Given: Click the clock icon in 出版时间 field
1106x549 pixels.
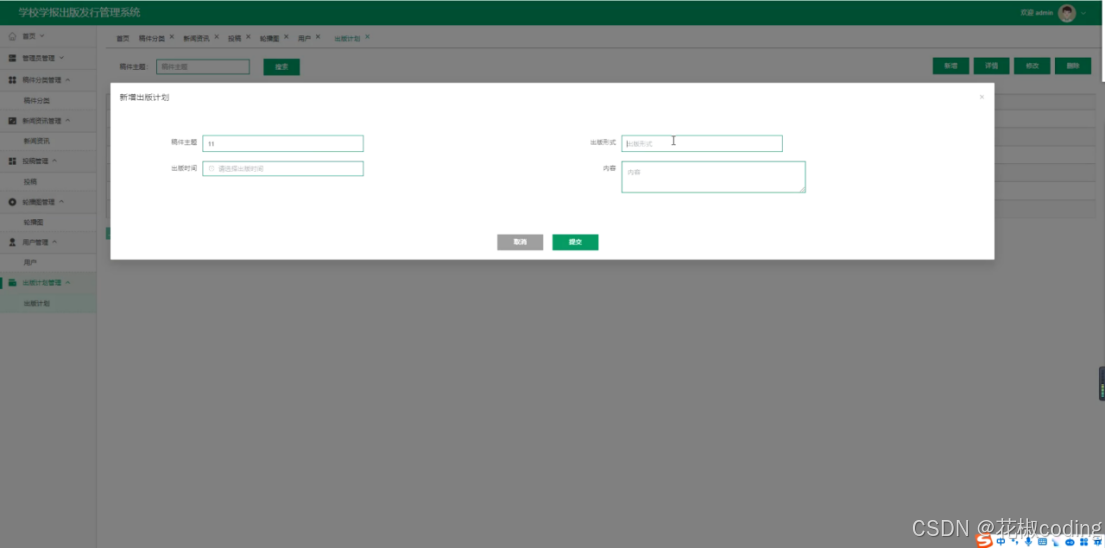Looking at the screenshot, I should pos(212,169).
